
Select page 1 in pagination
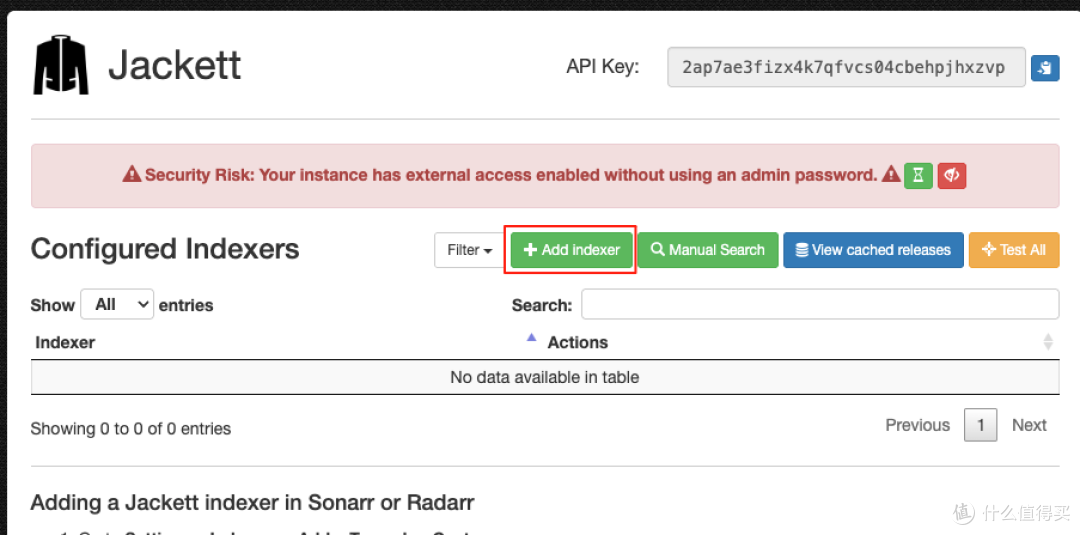pyautogui.click(x=981, y=426)
